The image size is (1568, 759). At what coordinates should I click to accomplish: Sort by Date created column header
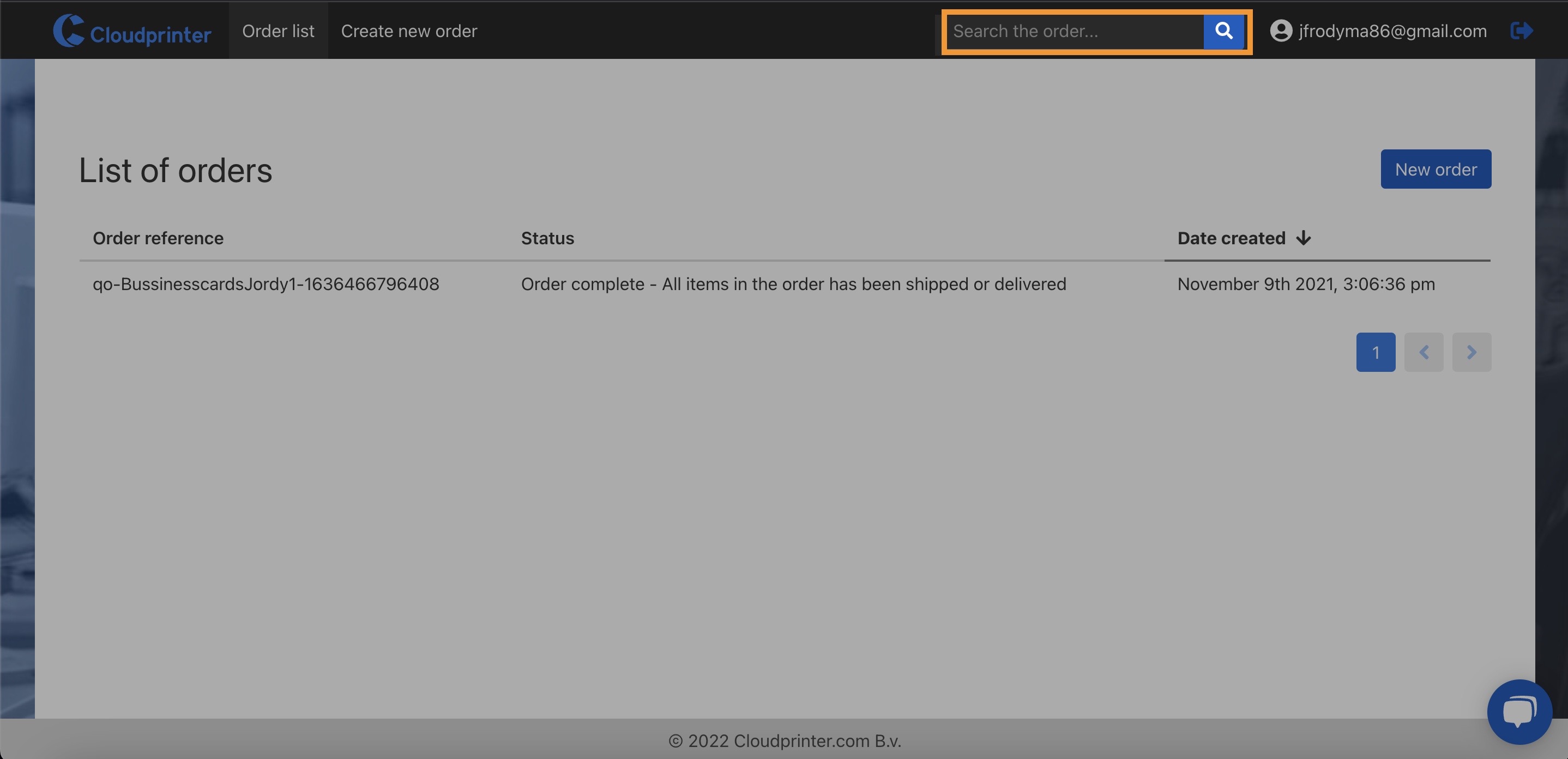pyautogui.click(x=1231, y=238)
